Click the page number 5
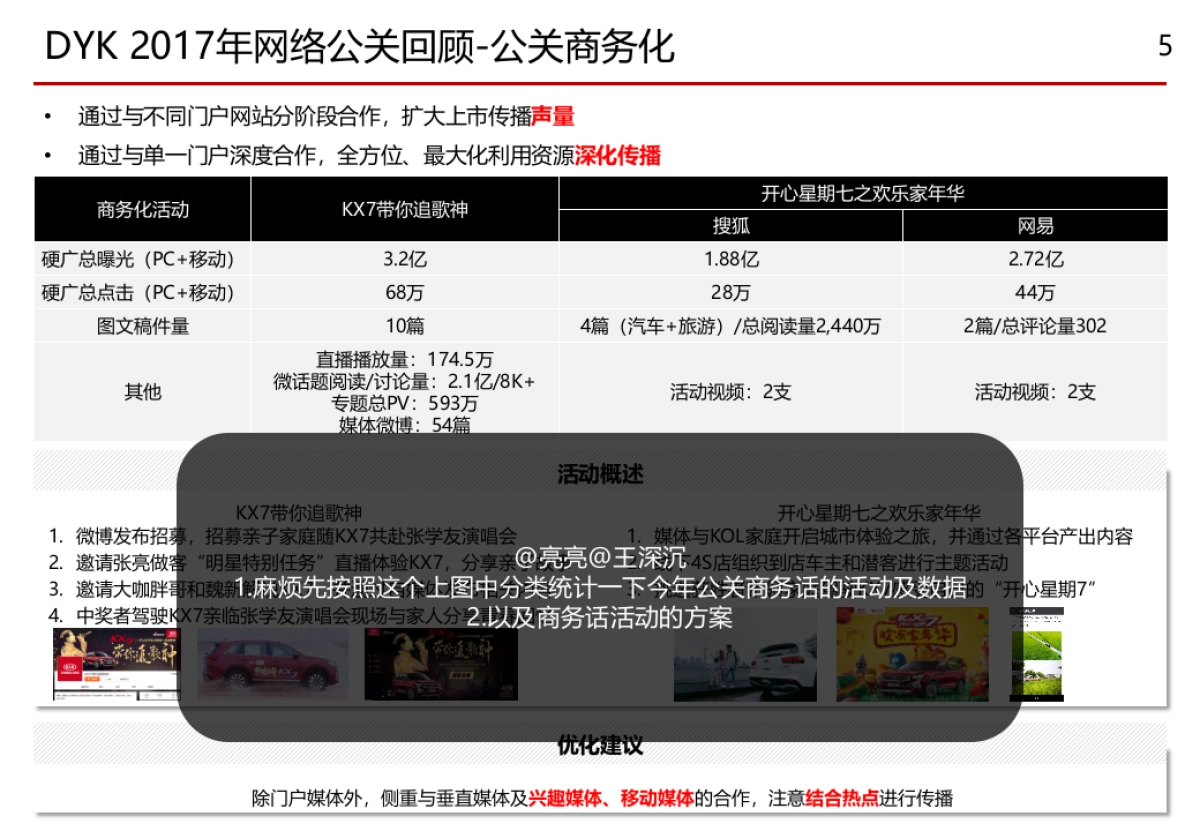The image size is (1200, 831). pyautogui.click(x=1163, y=46)
